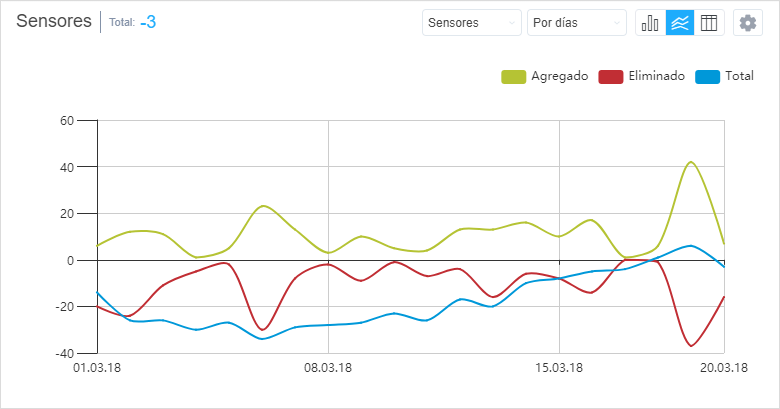This screenshot has width=780, height=409.
Task: Click the 20.03.18 date label
Action: tap(724, 367)
